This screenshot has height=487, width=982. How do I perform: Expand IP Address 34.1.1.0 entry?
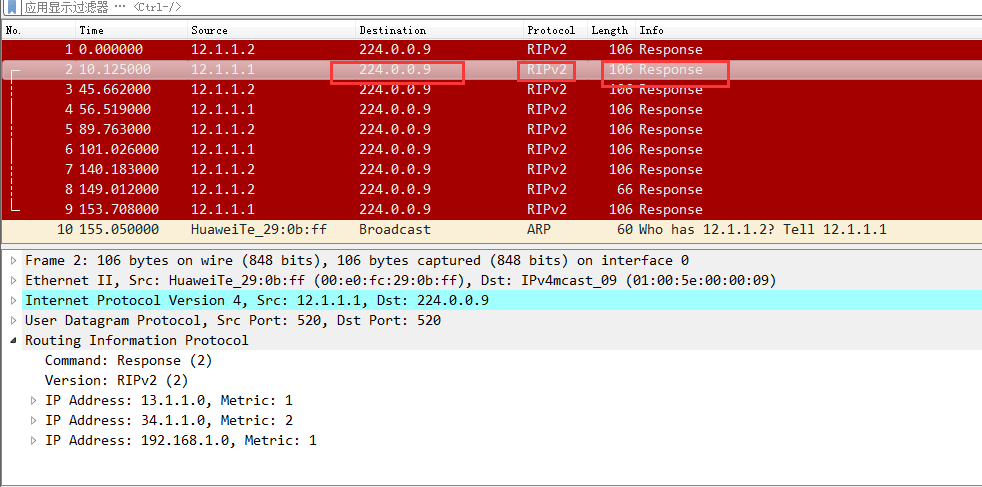pyautogui.click(x=34, y=421)
